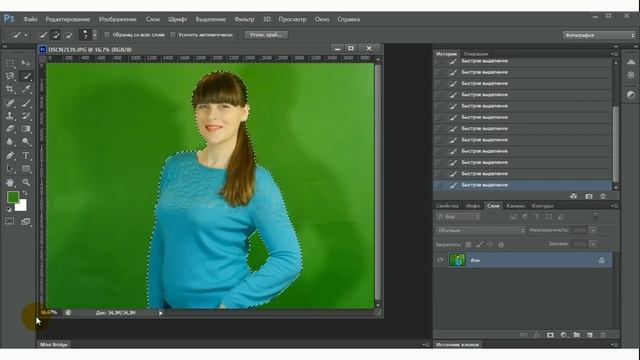Click Subtract from selection mode icon
The height and width of the screenshot is (360, 640).
(69, 35)
